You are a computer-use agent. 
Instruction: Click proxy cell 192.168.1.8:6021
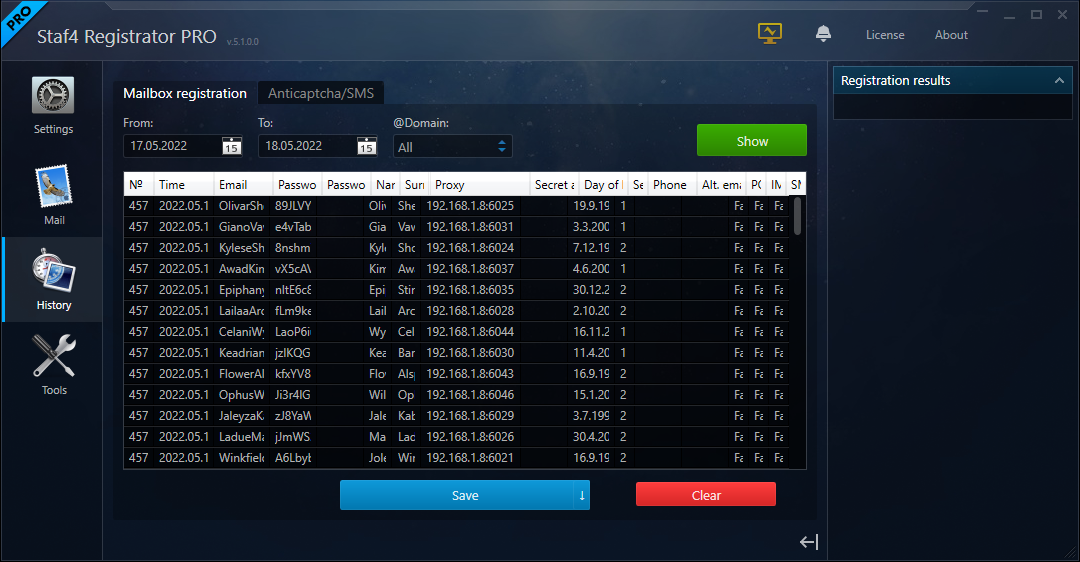point(470,458)
